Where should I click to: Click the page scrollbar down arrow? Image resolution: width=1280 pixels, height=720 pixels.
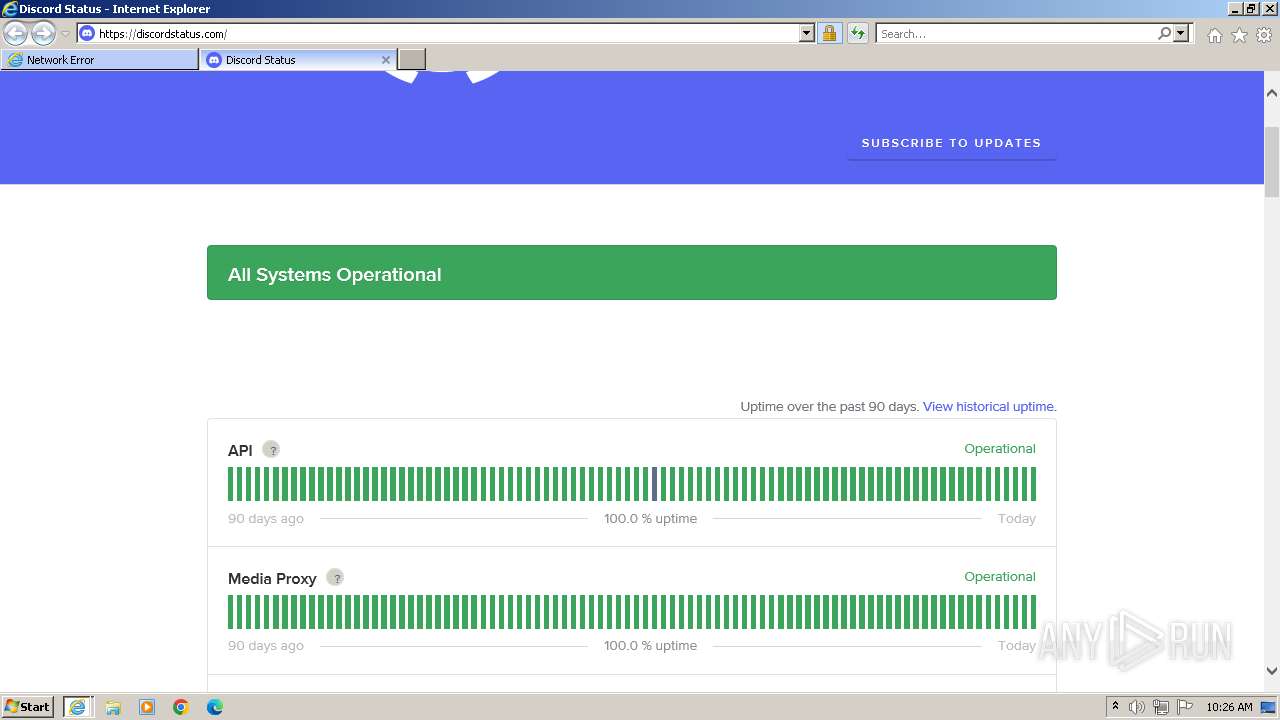pos(1272,671)
